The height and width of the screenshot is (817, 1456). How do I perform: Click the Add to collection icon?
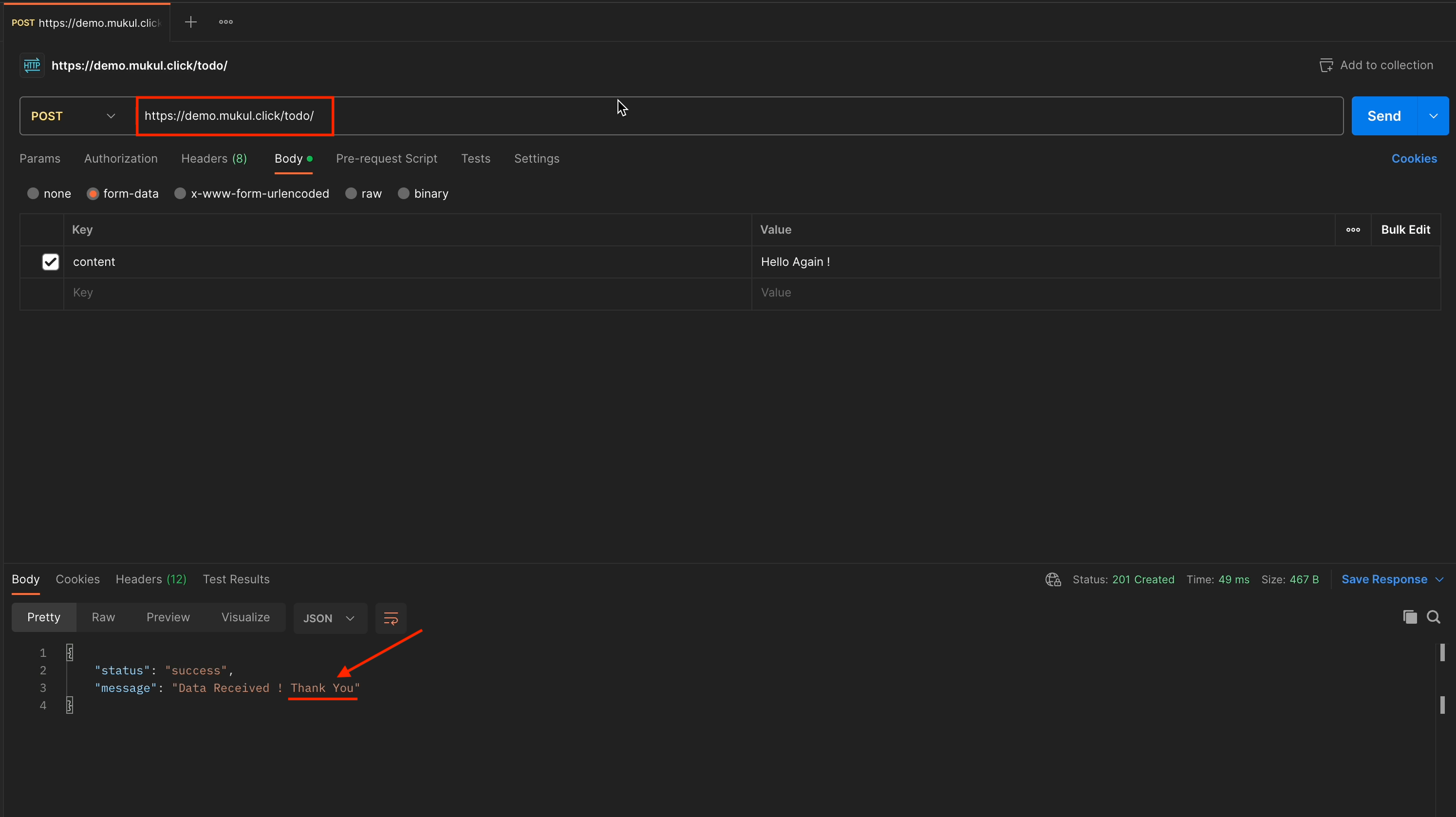tap(1325, 66)
